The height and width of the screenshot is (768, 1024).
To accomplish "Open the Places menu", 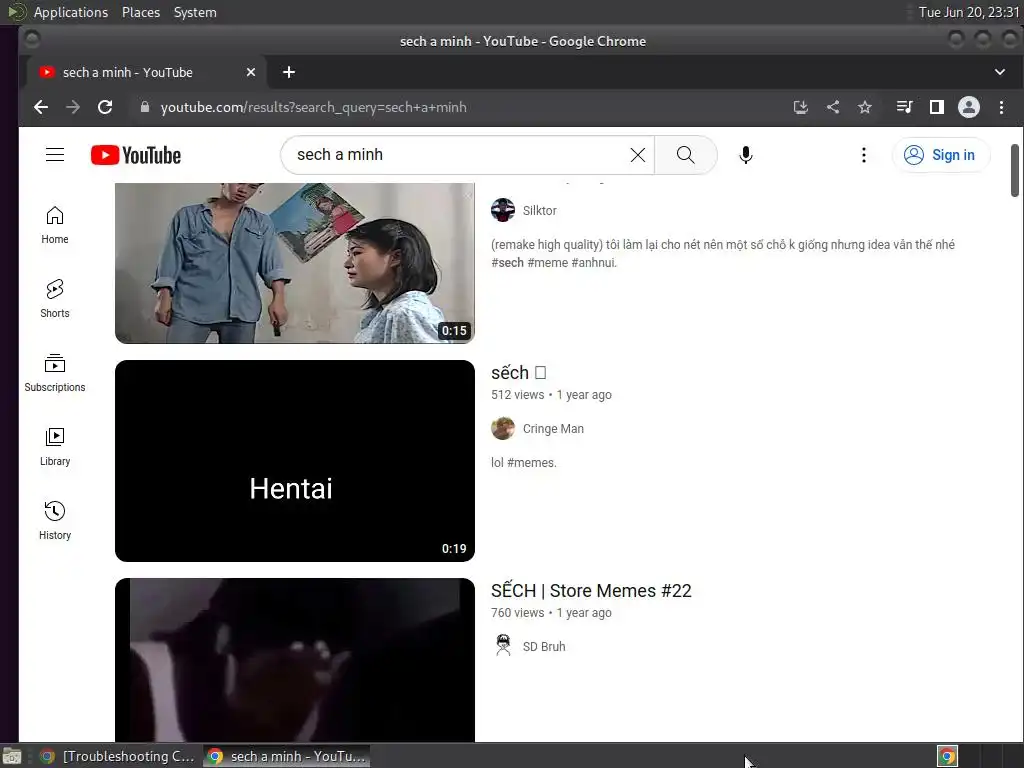I will point(140,12).
